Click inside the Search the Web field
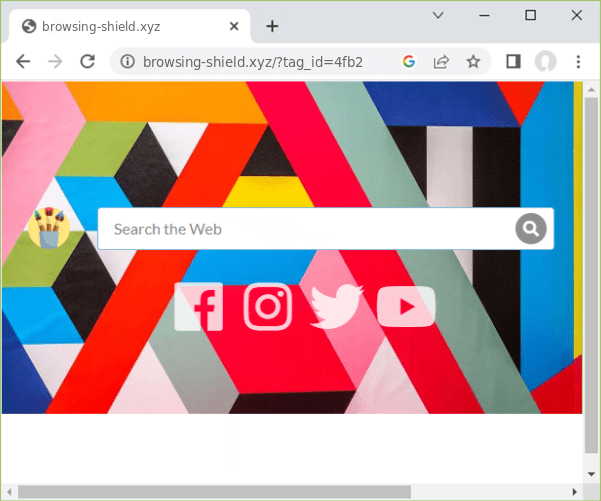The height and width of the screenshot is (501, 601). pyautogui.click(x=310, y=229)
